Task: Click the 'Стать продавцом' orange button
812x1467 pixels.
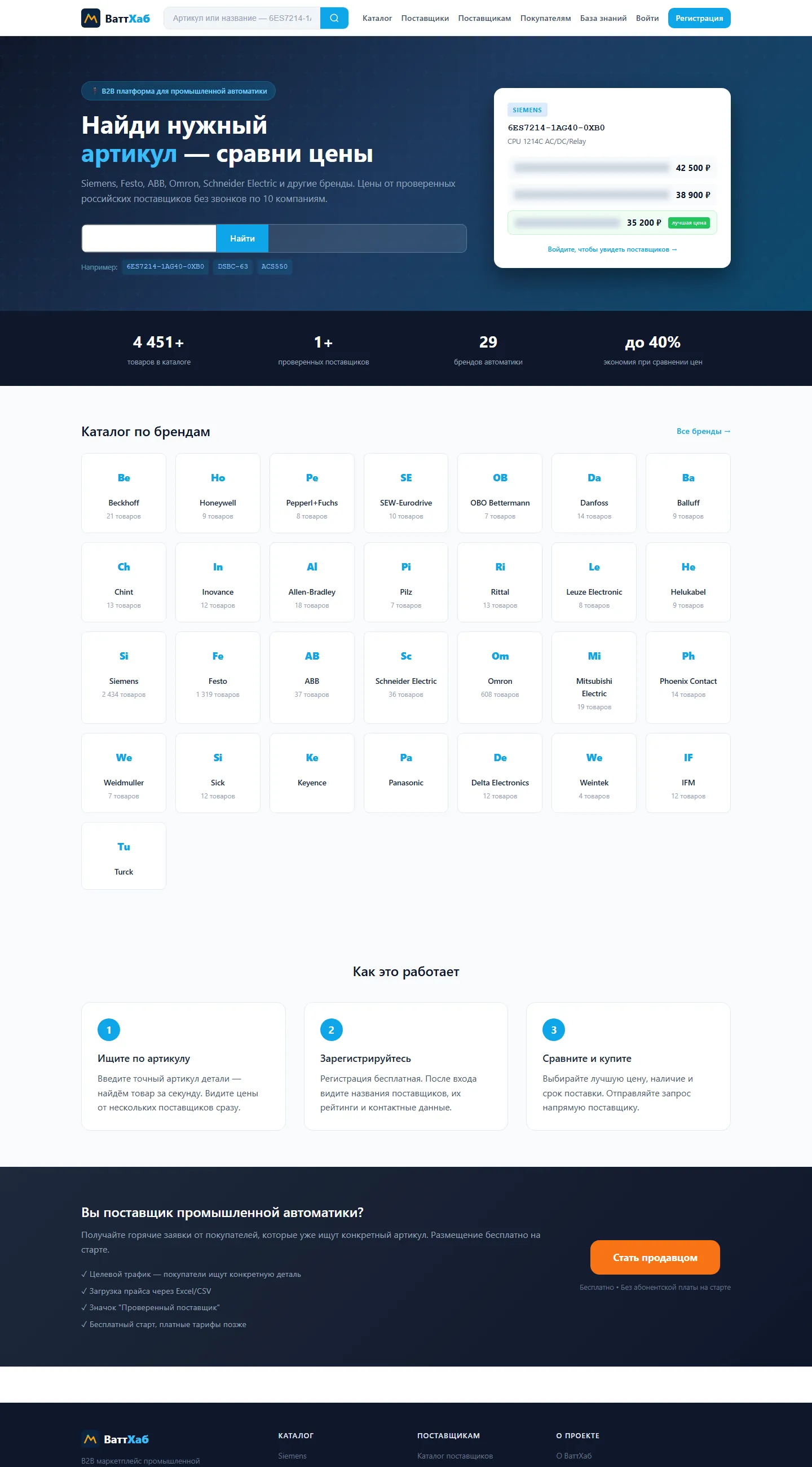Action: (x=655, y=1258)
